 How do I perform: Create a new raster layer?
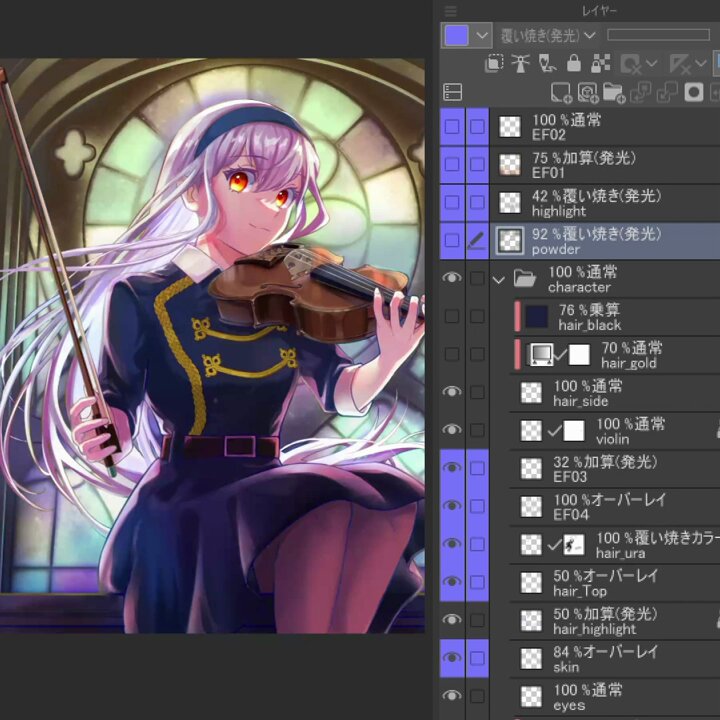click(x=561, y=92)
